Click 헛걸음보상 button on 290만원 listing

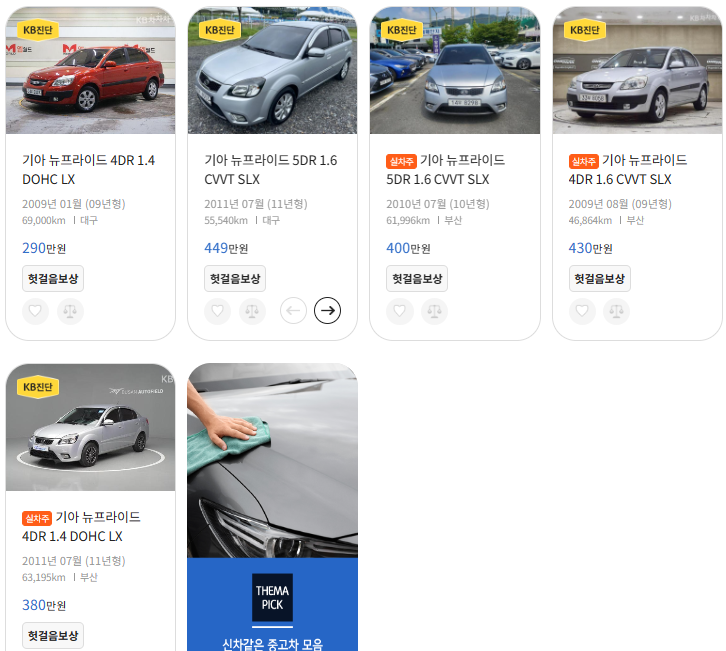pyautogui.click(x=53, y=279)
